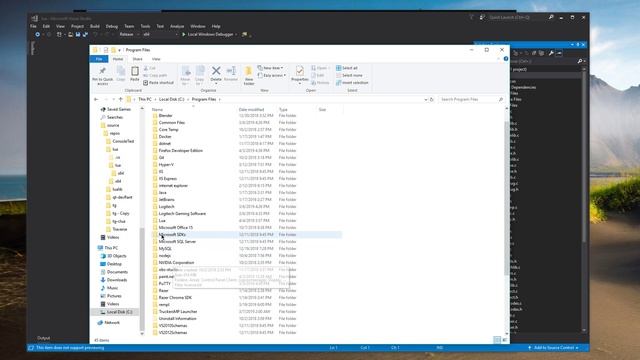Open the Easy access dropdown
The image size is (640, 360).
(272, 75)
